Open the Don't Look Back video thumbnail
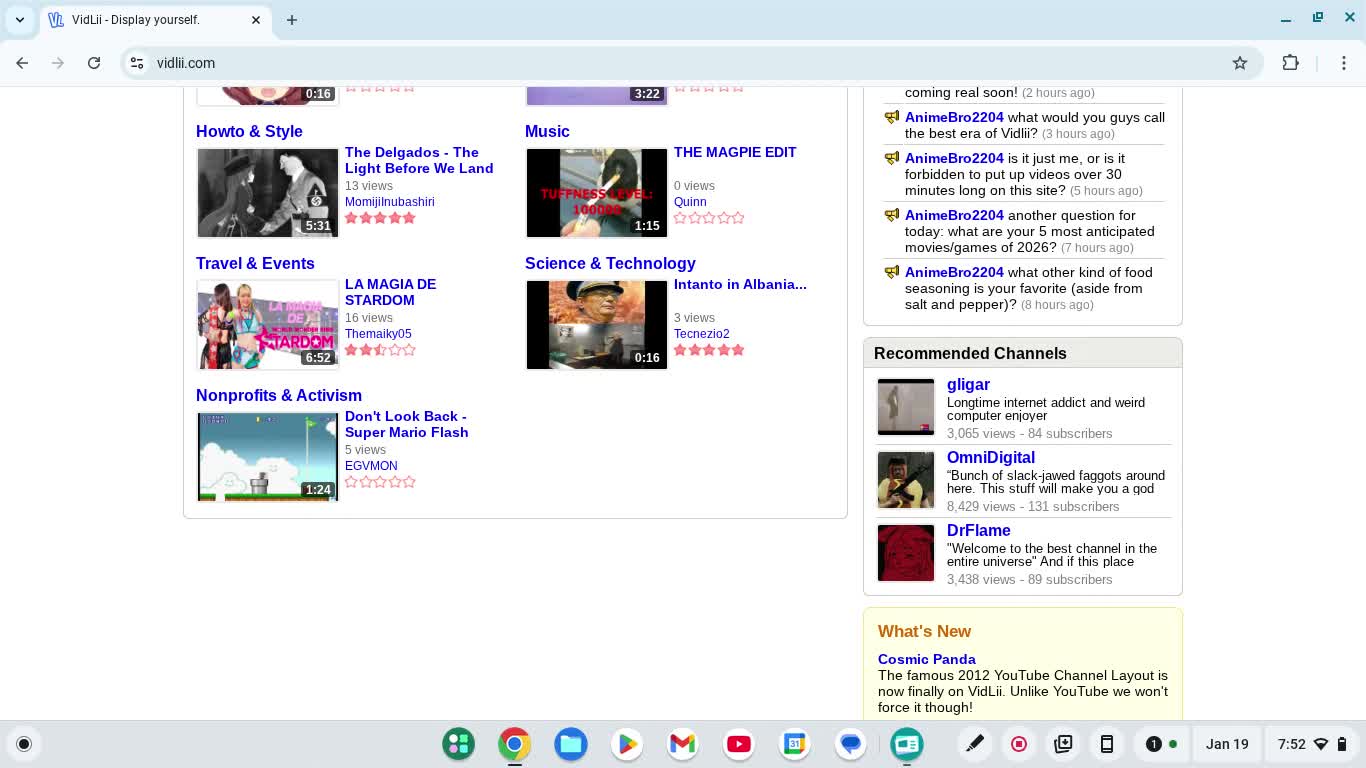Screen dimensions: 1366x768 point(268,457)
